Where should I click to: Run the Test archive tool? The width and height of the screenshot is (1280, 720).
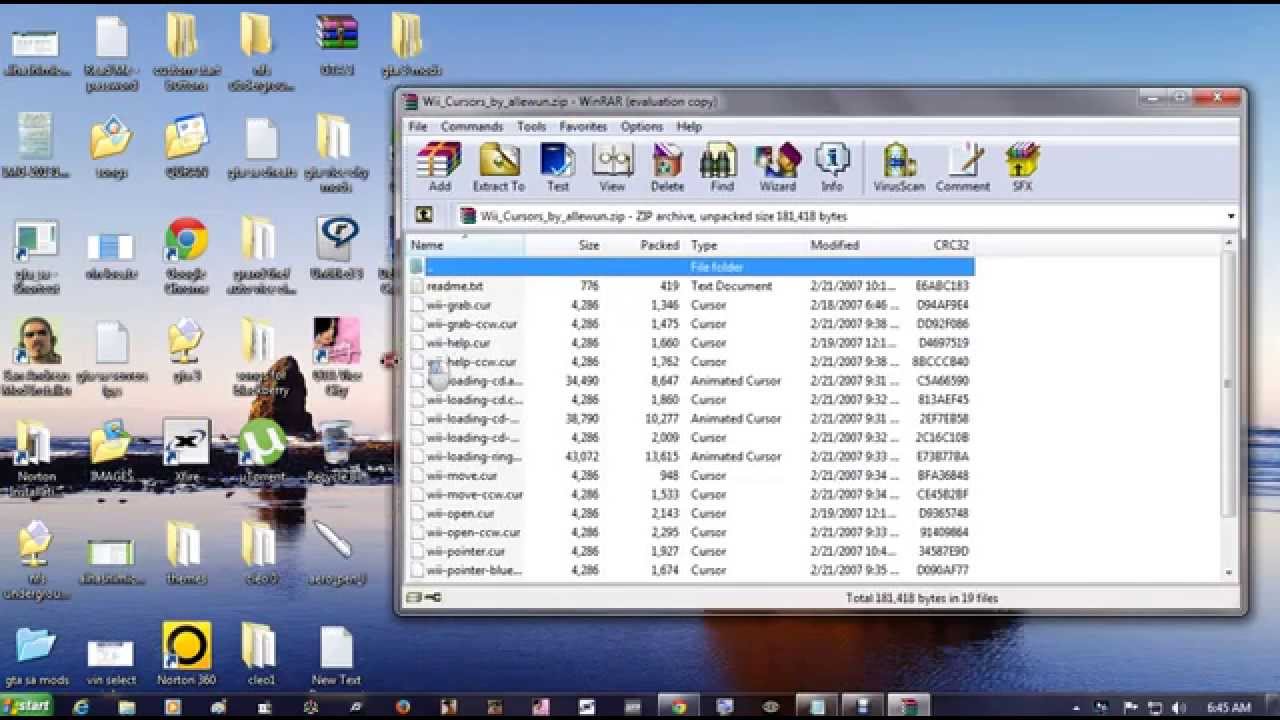click(557, 167)
